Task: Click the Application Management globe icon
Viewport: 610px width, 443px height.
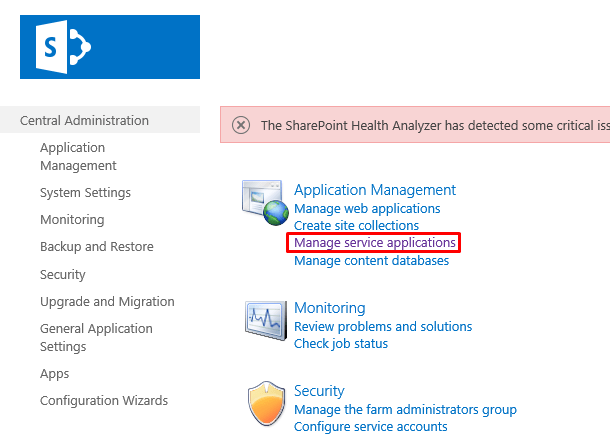Action: point(265,203)
